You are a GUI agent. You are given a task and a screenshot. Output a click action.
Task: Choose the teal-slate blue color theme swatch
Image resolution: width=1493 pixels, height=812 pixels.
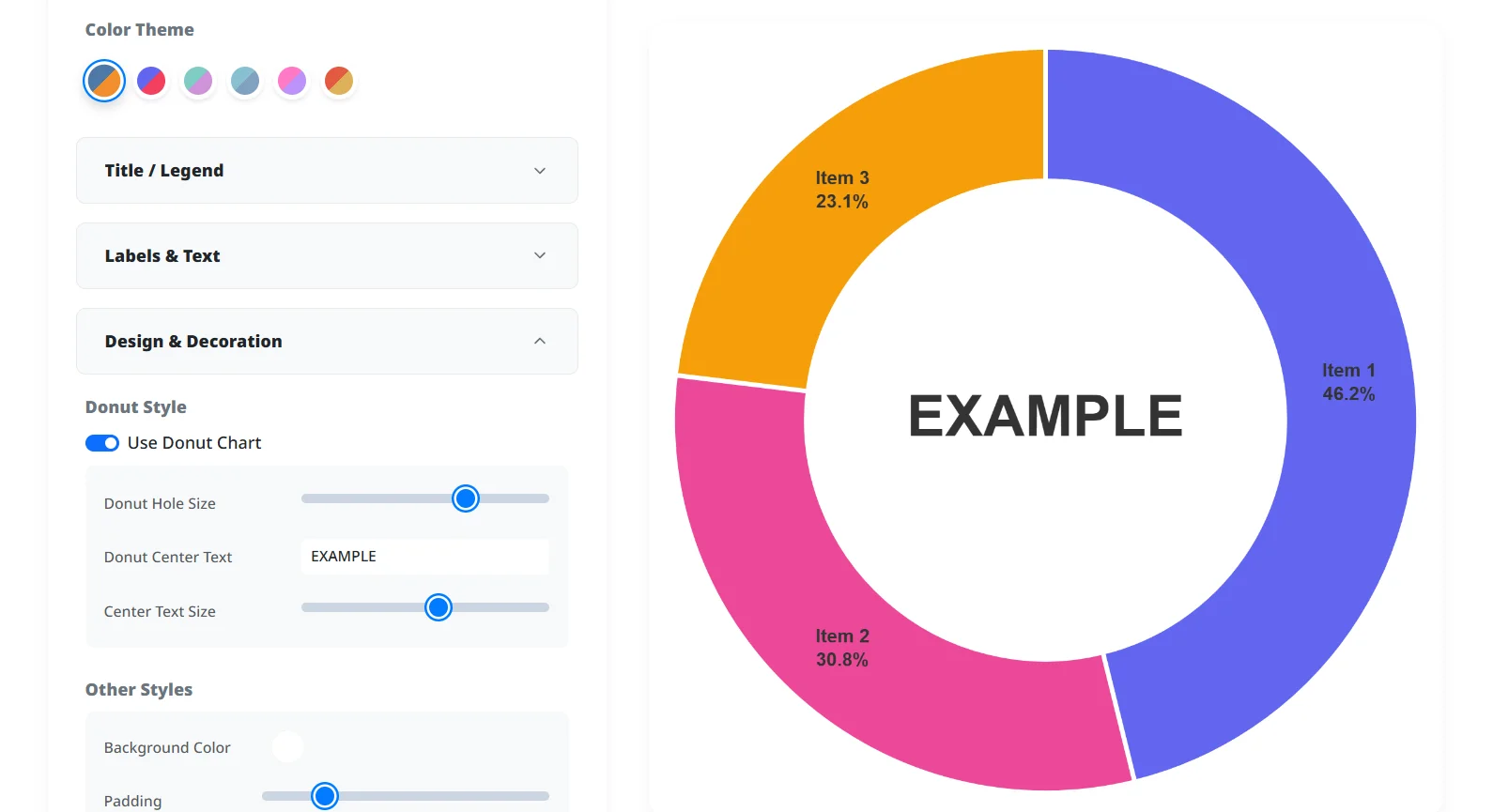click(x=245, y=81)
